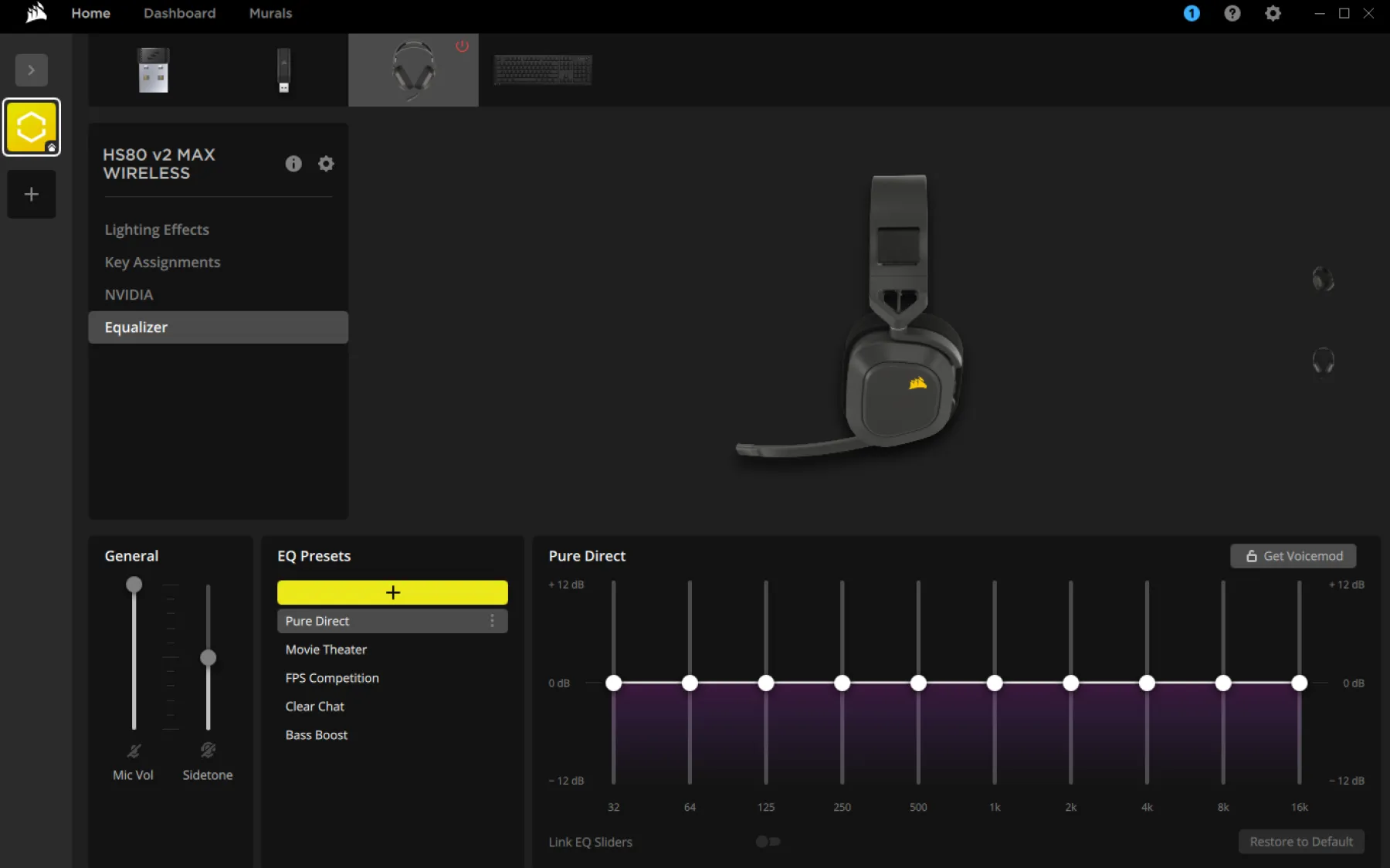Select the keyboard device tile
1390x868 pixels.
pyautogui.click(x=543, y=70)
